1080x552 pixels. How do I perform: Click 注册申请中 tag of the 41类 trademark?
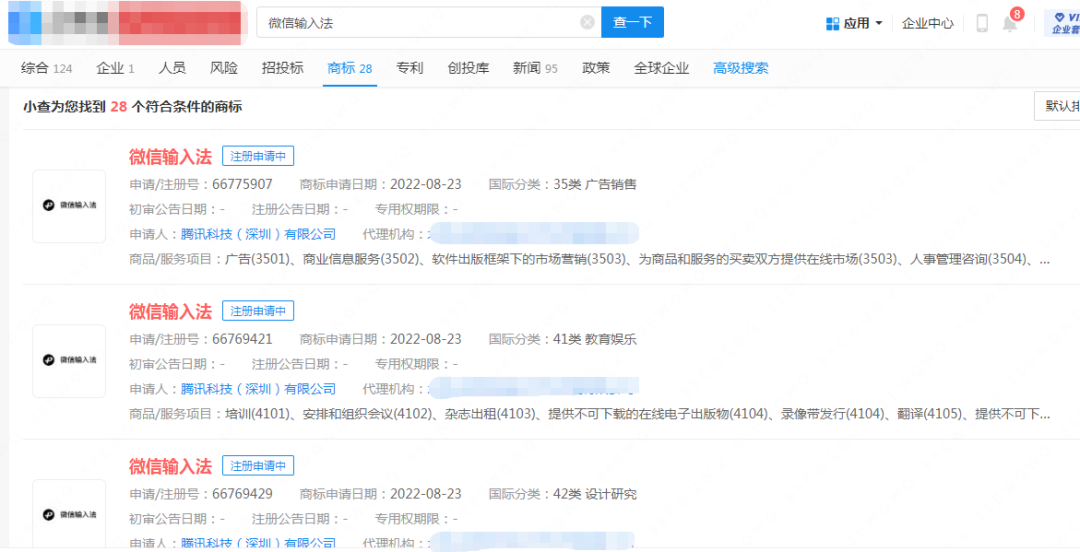258,311
